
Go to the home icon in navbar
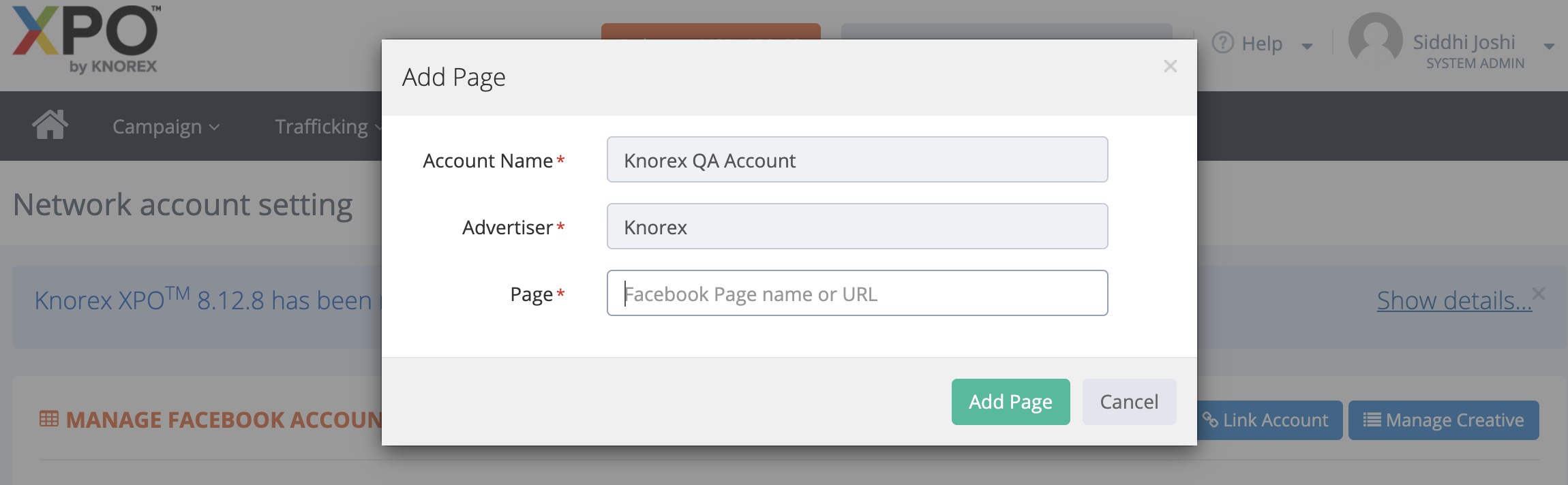(x=50, y=125)
